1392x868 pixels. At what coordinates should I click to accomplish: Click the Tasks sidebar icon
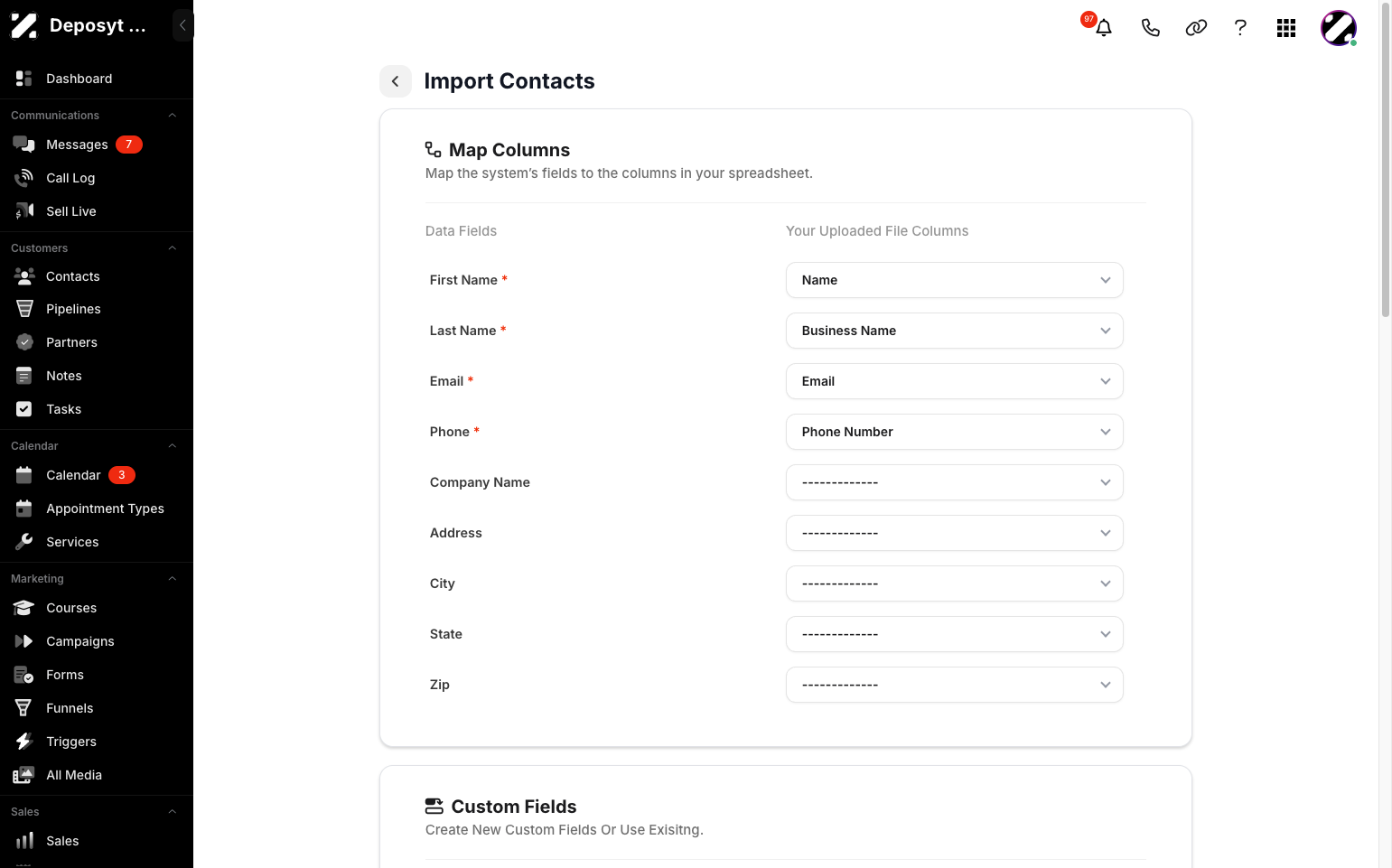click(x=24, y=409)
